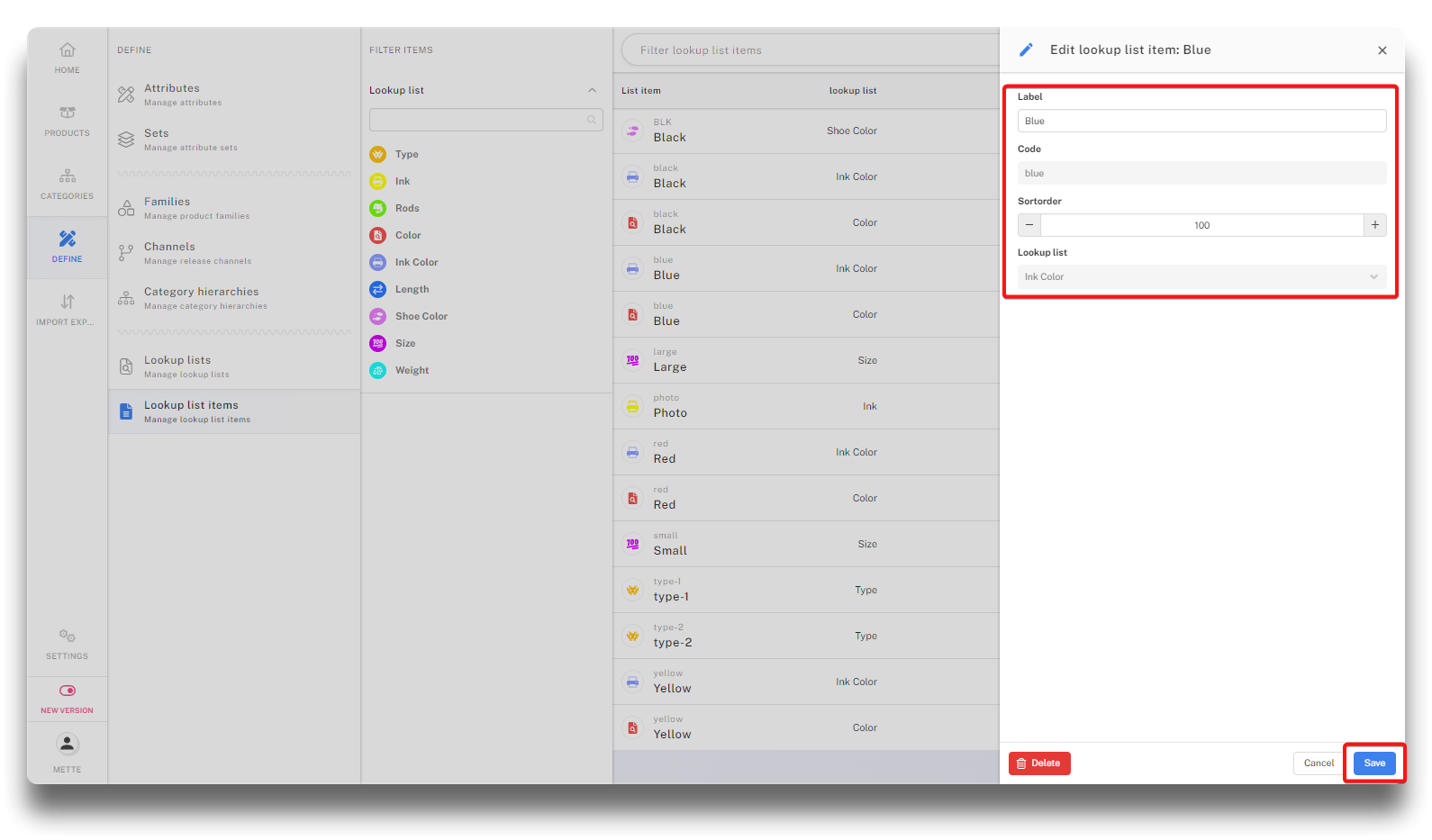
Task: Click the Import Export arrows icon
Action: 68,302
